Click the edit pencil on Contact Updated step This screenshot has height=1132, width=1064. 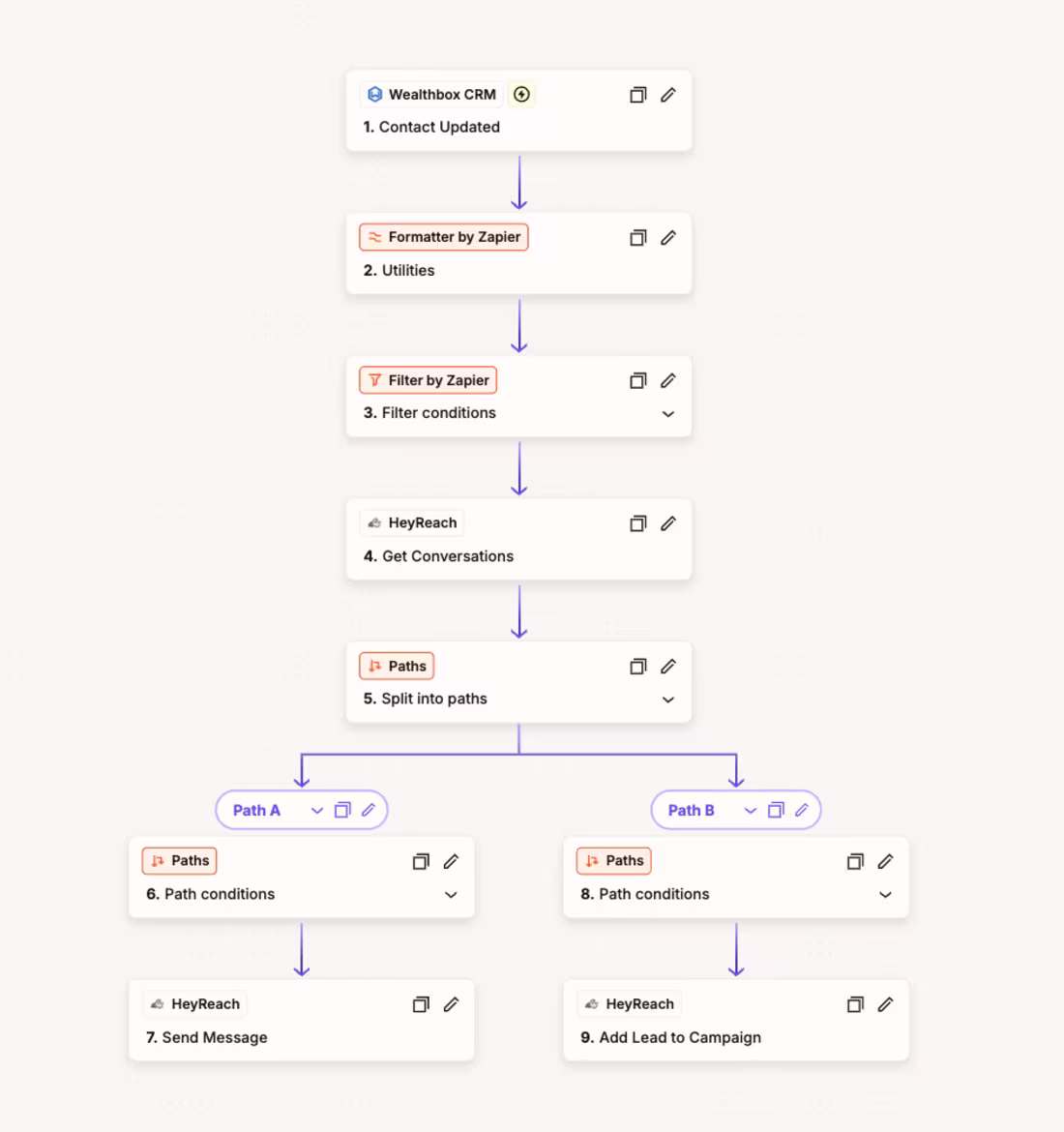point(668,95)
